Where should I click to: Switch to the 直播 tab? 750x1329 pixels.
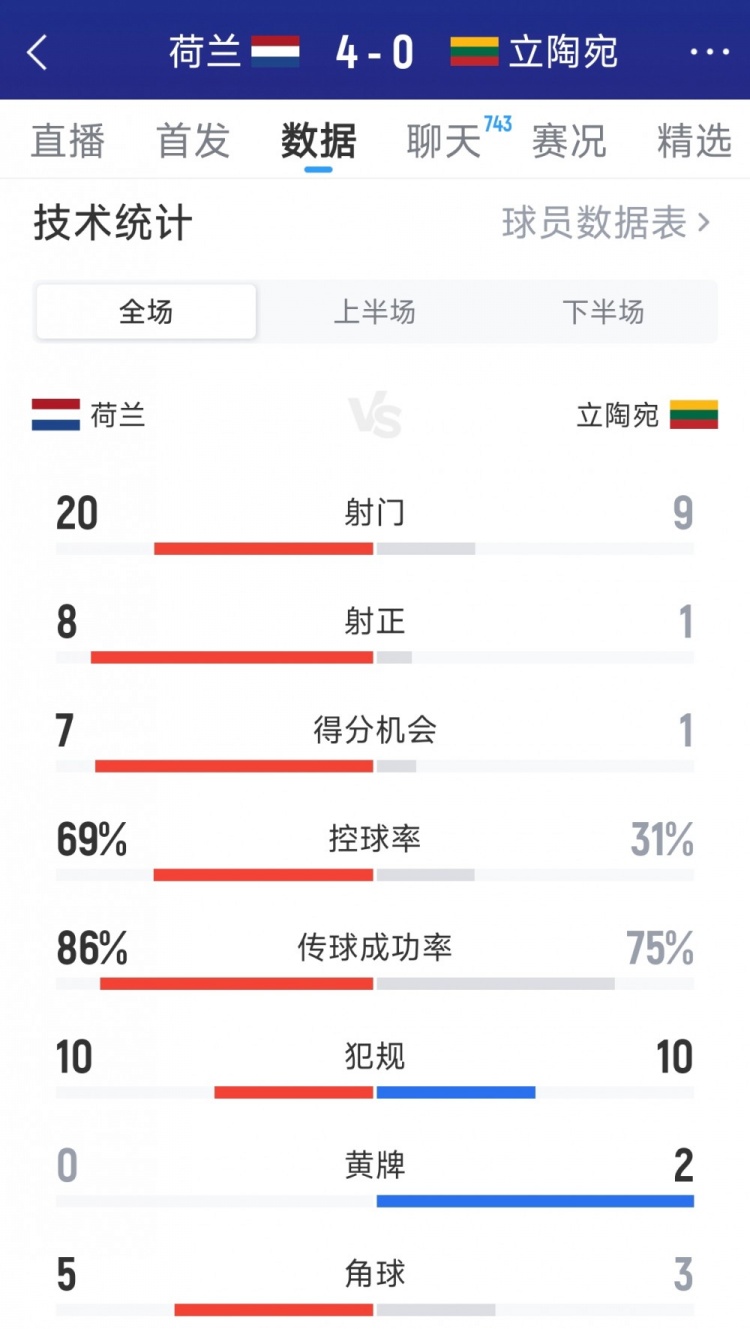[x=67, y=142]
